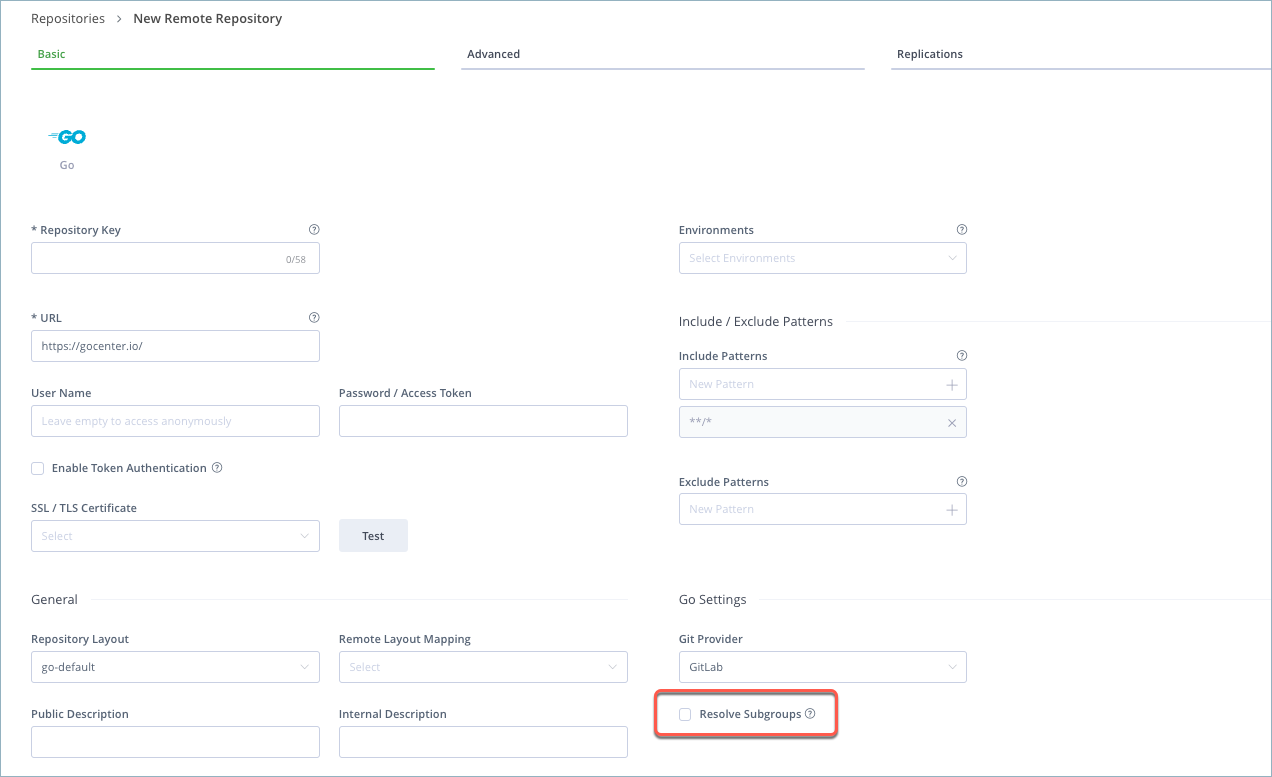Open the SSL / TLS Certificate selector
The height and width of the screenshot is (777, 1272).
(175, 536)
